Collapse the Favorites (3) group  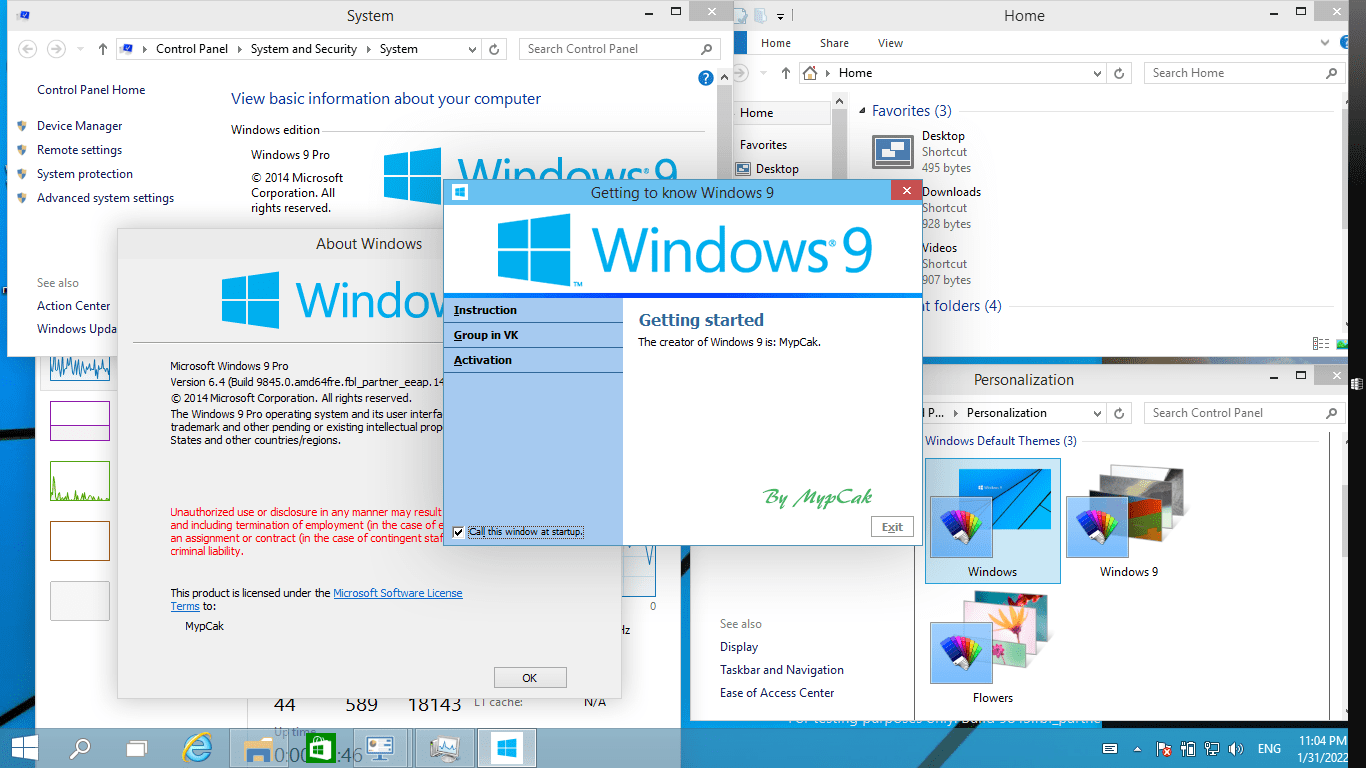pyautogui.click(x=862, y=111)
